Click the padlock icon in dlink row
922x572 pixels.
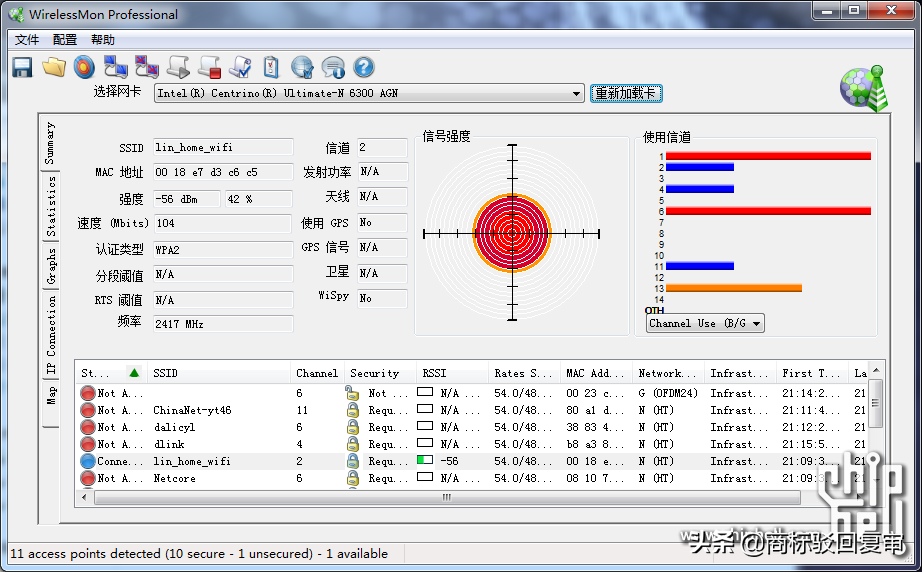tap(352, 444)
